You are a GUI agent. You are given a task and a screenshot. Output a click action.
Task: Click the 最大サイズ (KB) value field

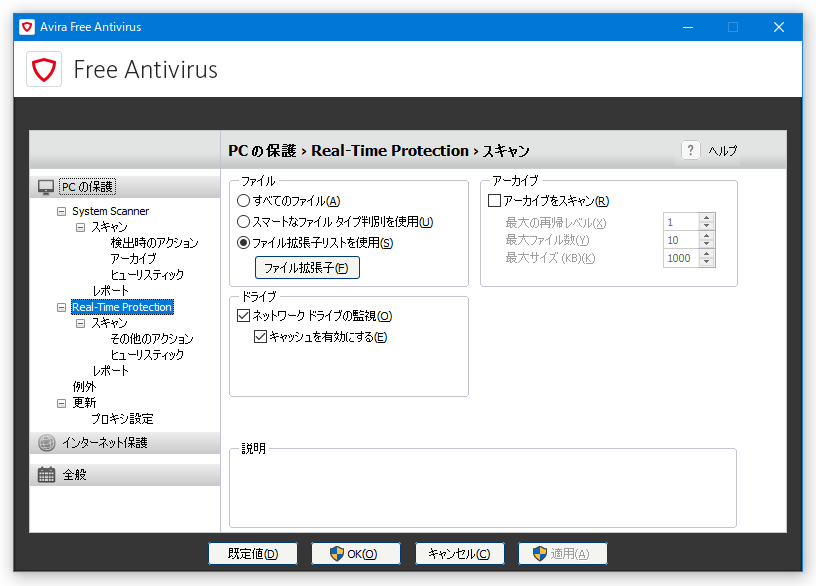point(681,258)
